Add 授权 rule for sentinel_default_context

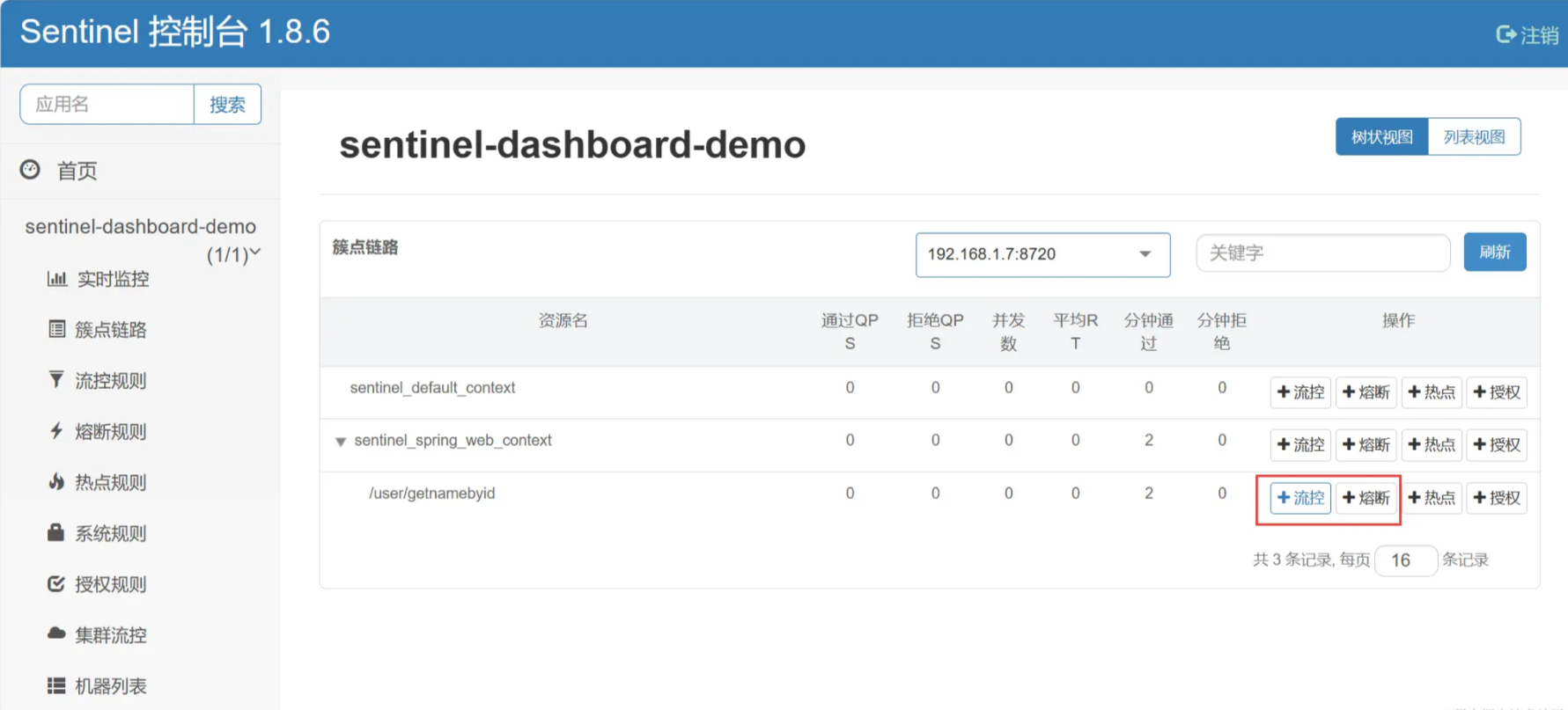pos(1497,392)
